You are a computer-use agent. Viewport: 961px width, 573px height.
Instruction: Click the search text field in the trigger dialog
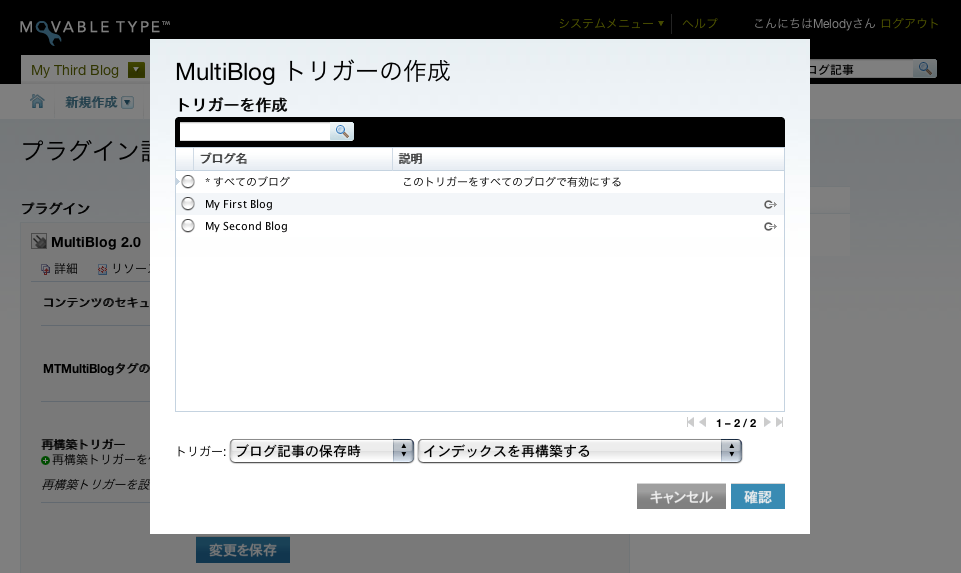tap(255, 131)
